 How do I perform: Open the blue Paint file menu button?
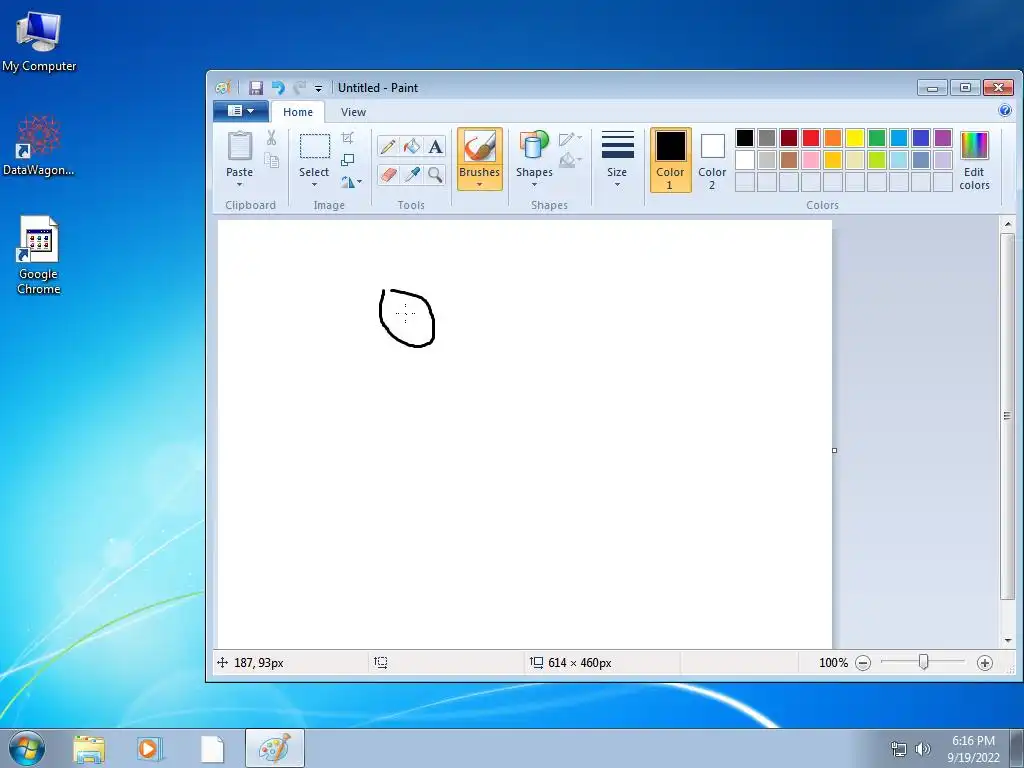241,111
